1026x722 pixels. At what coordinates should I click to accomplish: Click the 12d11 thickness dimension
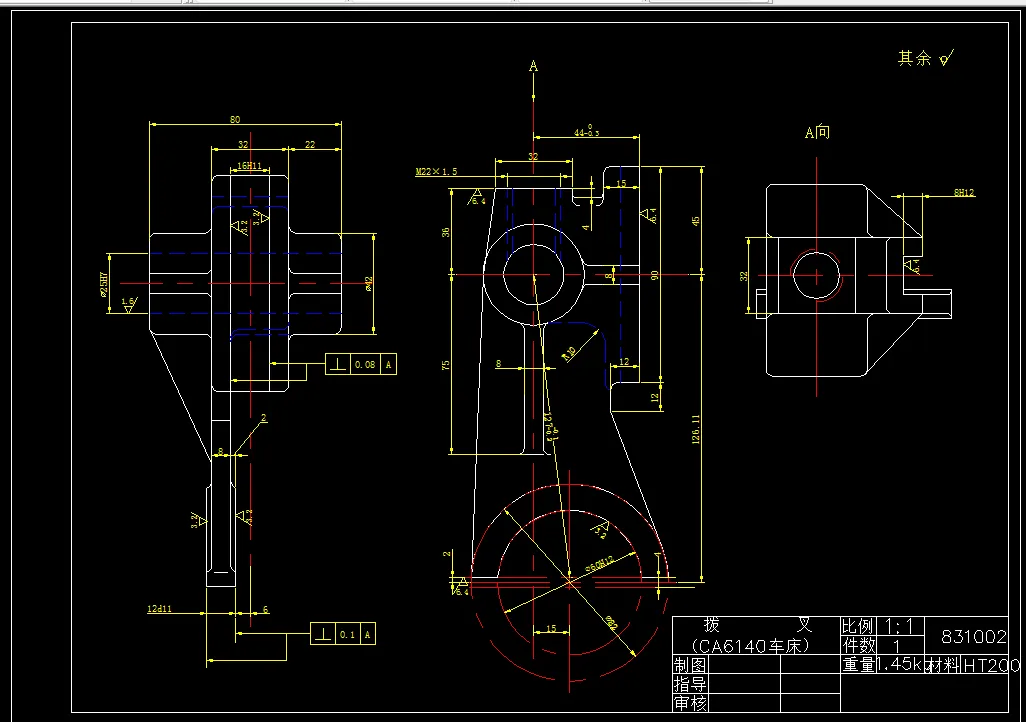pyautogui.click(x=159, y=609)
